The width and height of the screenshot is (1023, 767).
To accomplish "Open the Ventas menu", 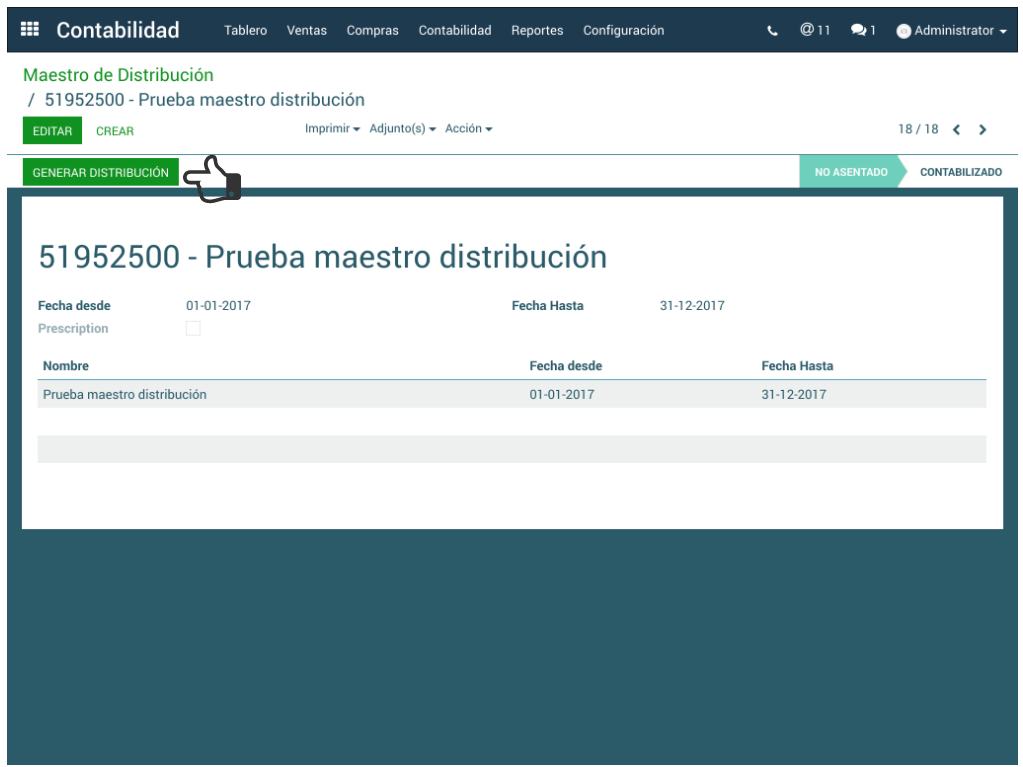I will [x=306, y=31].
